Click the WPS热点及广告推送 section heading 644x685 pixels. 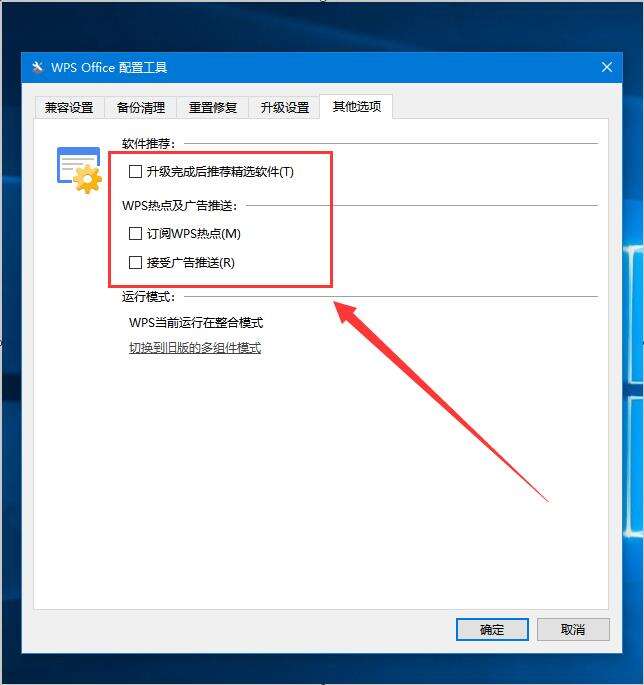(180, 205)
